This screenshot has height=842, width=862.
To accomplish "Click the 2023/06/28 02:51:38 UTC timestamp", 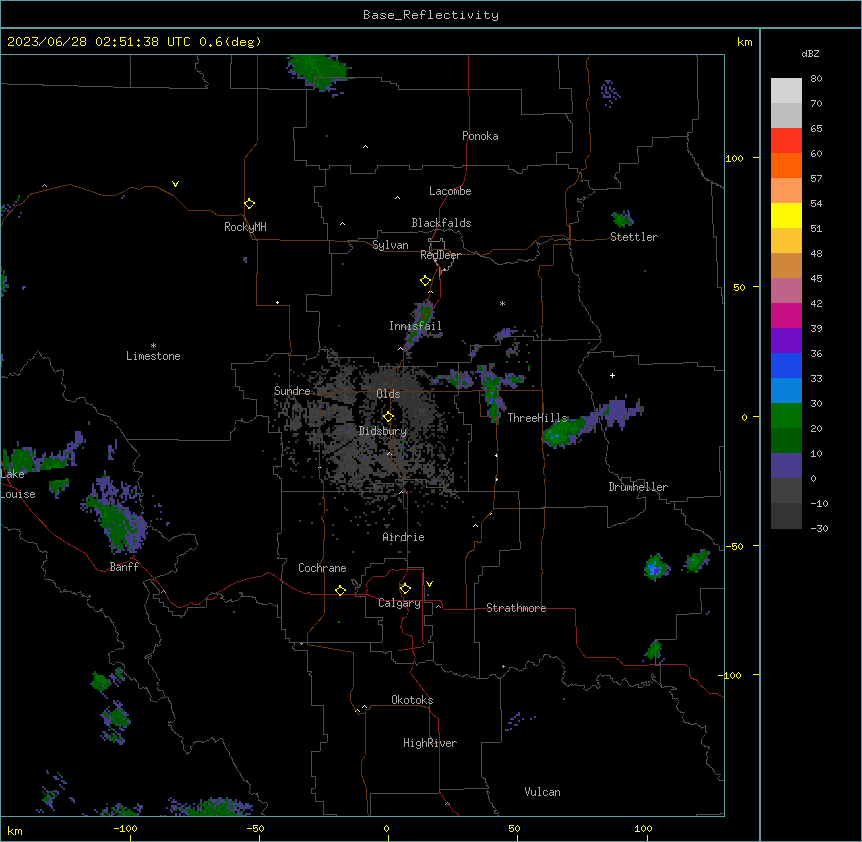I will tap(98, 42).
